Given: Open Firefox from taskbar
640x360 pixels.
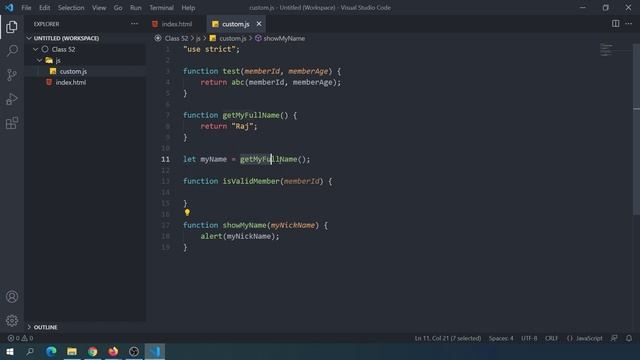Looking at the screenshot, I should 113,351.
